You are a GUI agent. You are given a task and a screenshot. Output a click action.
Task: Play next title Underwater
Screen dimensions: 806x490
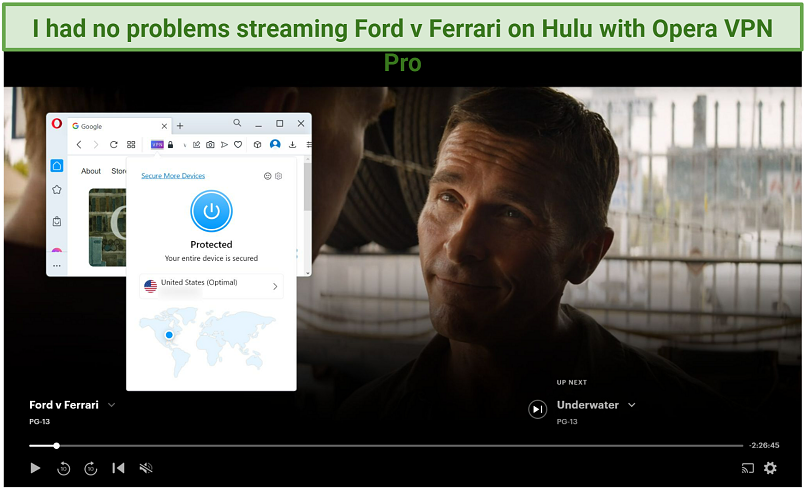pos(538,408)
